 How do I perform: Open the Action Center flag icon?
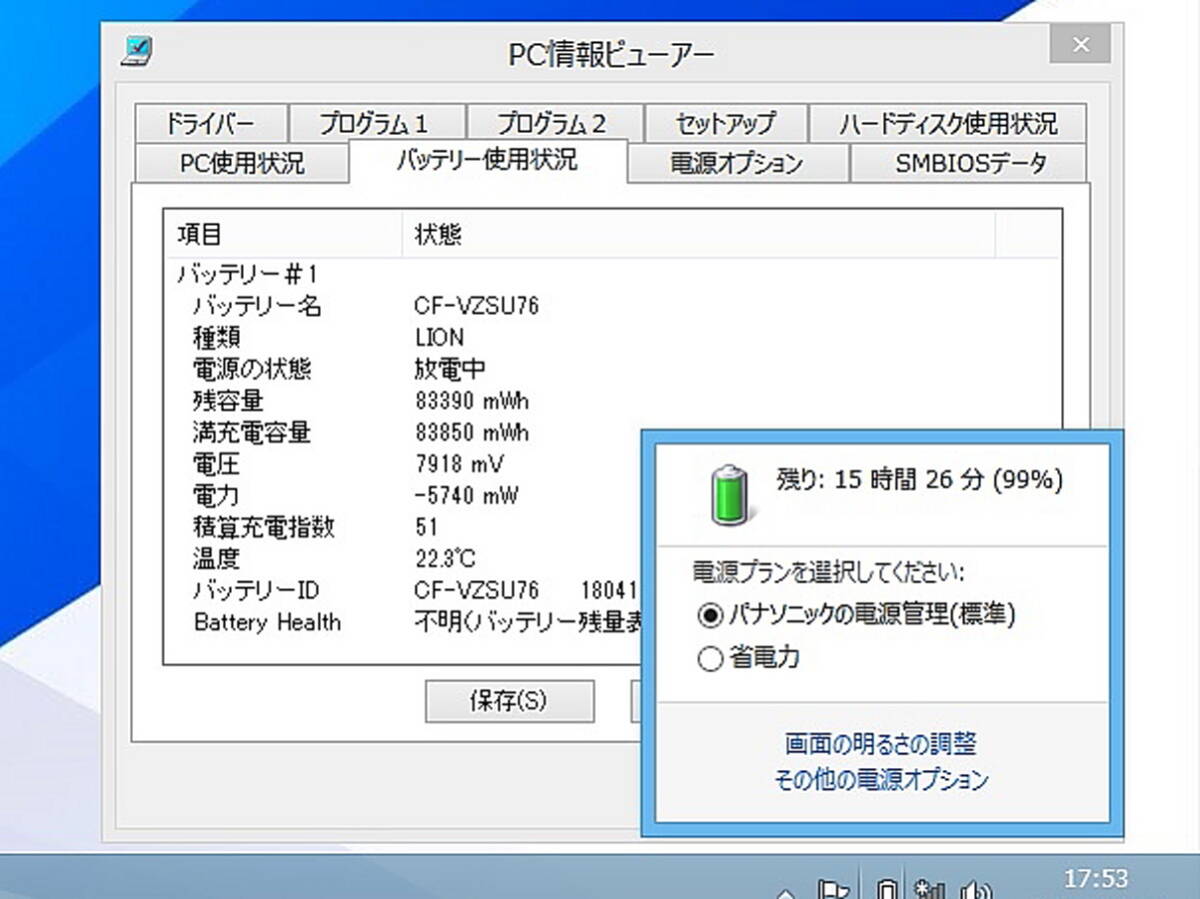pos(833,889)
